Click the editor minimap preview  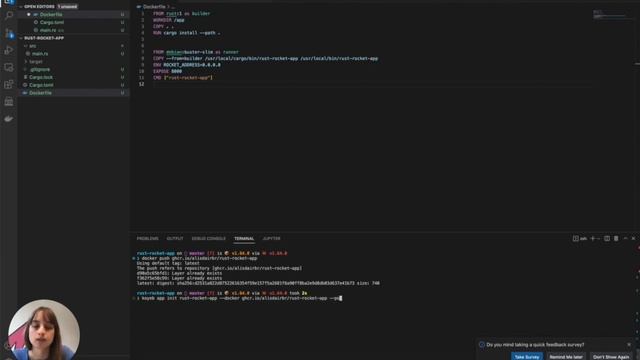[611, 14]
